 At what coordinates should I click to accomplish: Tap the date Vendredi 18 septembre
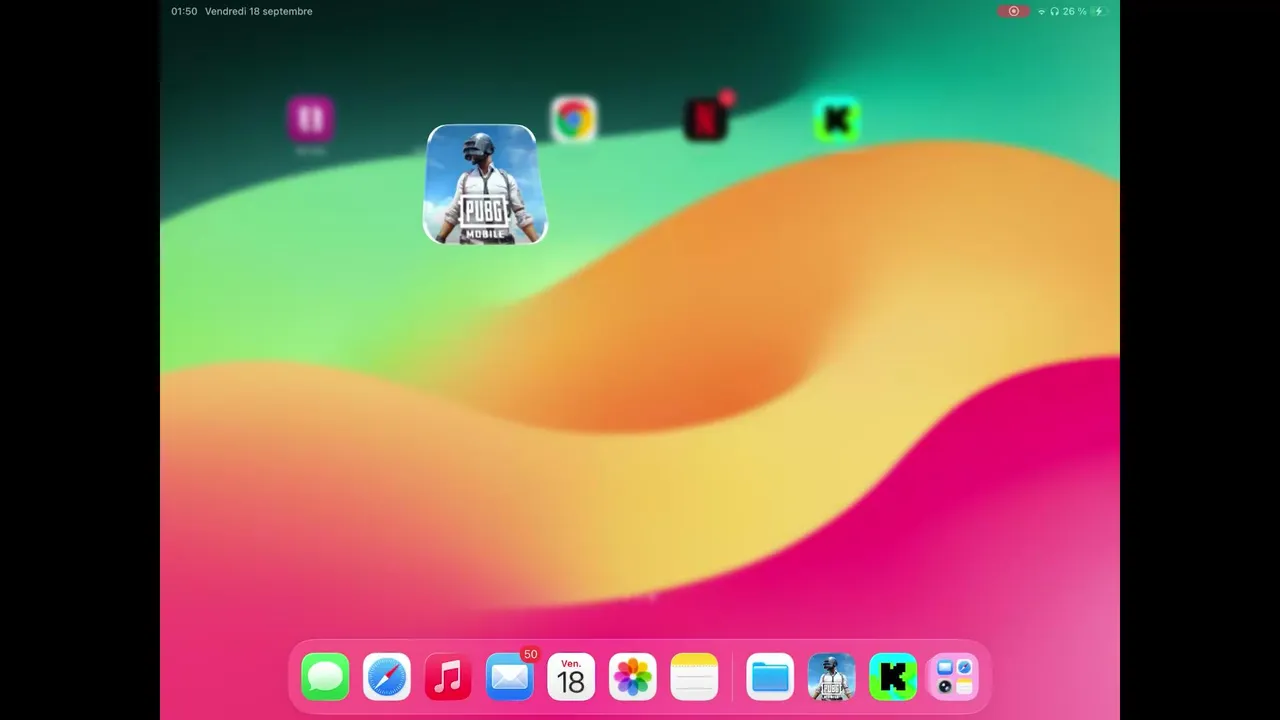click(259, 11)
